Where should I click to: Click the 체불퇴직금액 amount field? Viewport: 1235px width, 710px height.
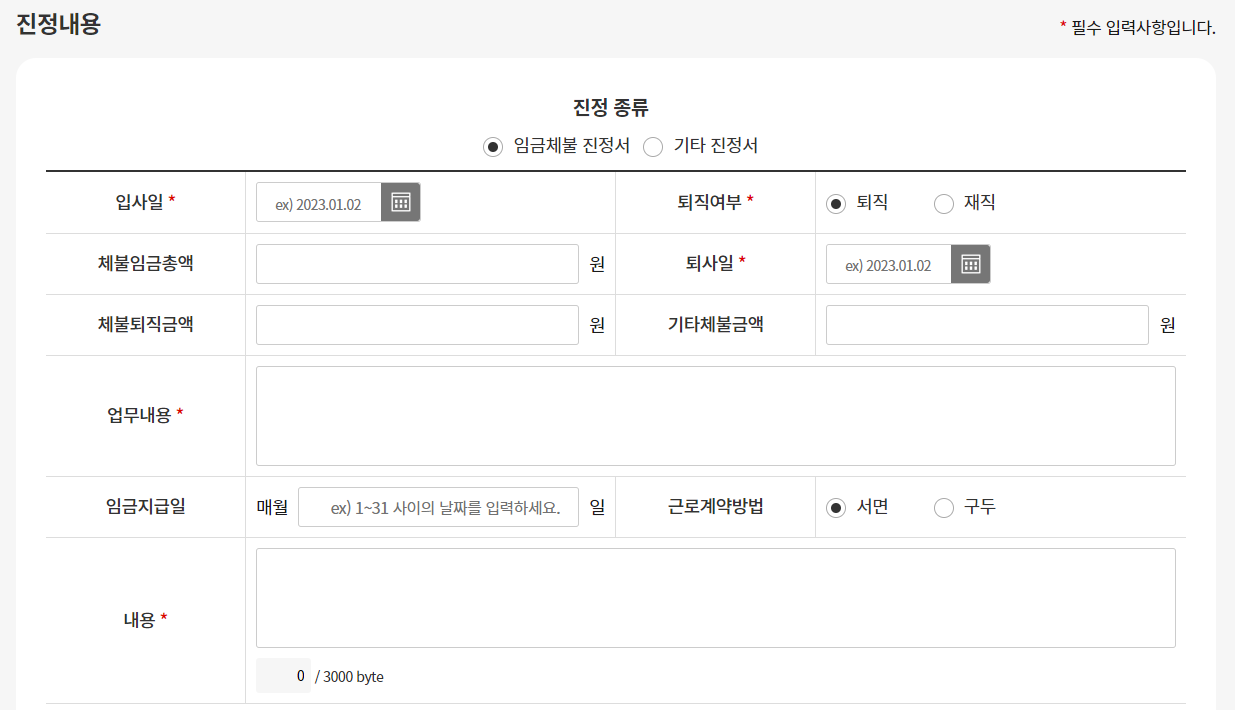416,325
